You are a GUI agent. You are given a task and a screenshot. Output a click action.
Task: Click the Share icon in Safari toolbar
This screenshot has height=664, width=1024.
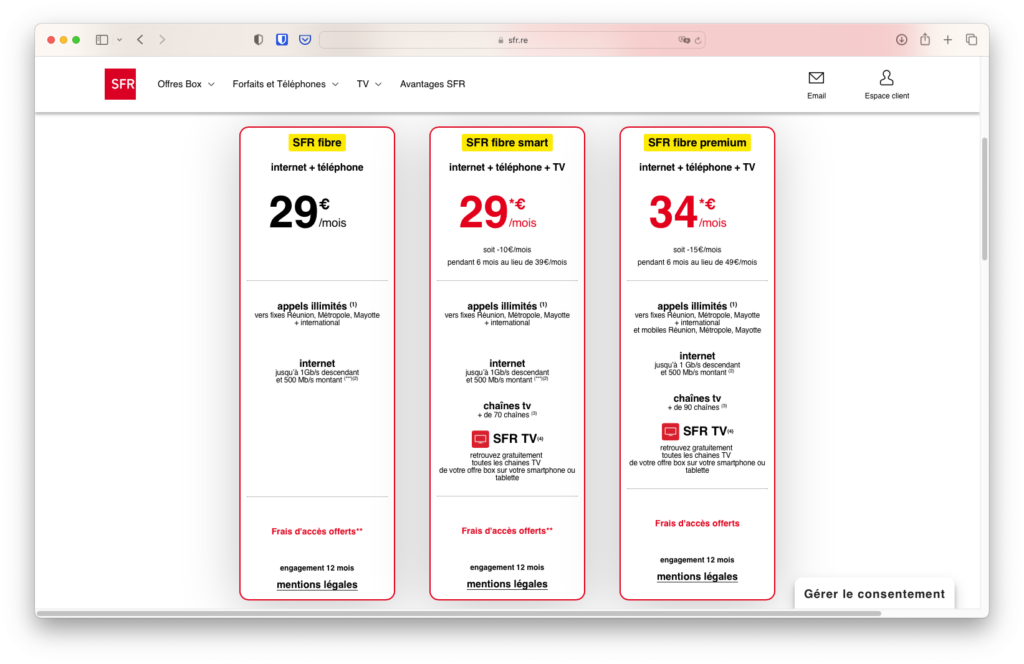click(x=925, y=40)
